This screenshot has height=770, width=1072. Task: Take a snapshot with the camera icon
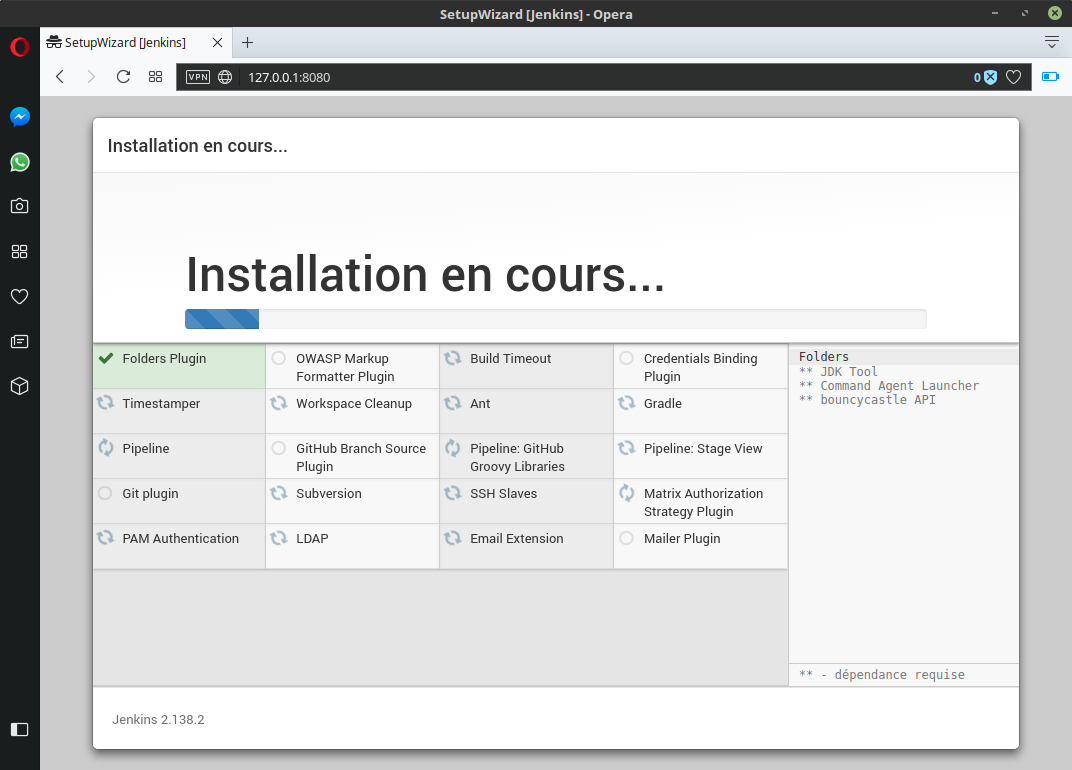(19, 206)
